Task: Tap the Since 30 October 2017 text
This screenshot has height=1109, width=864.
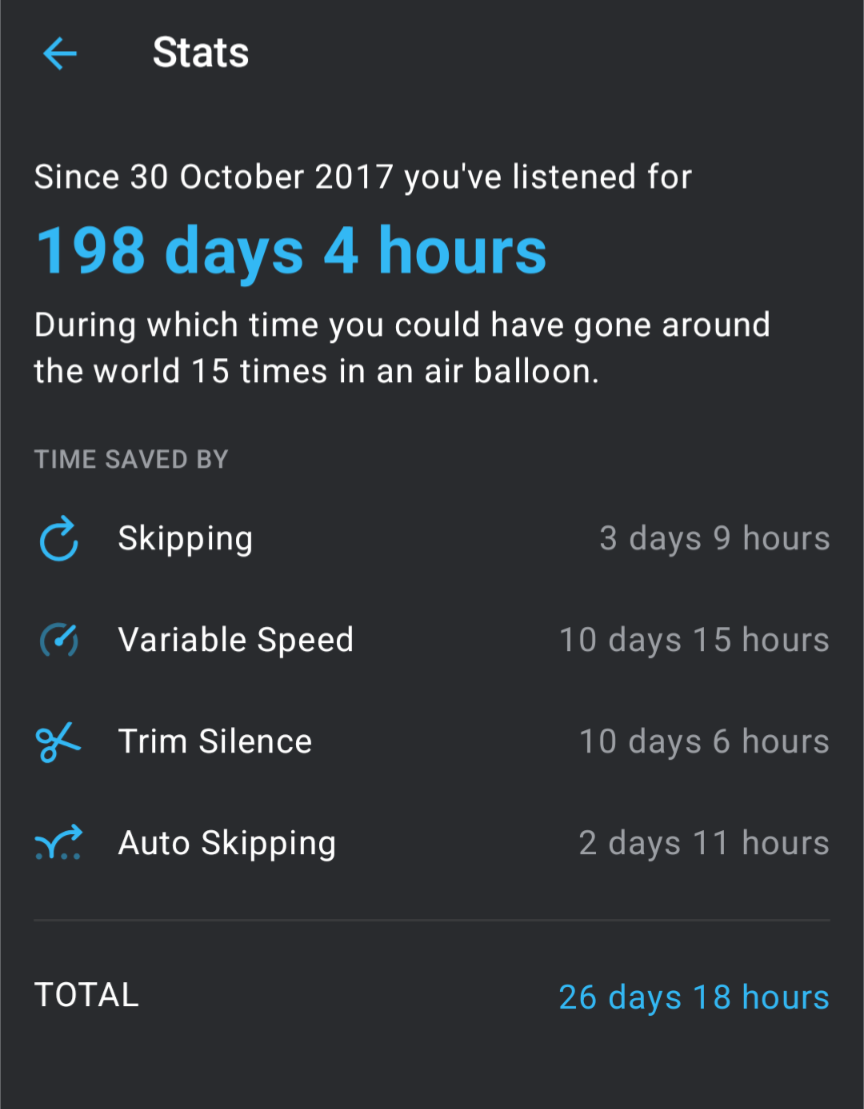Action: tap(363, 178)
